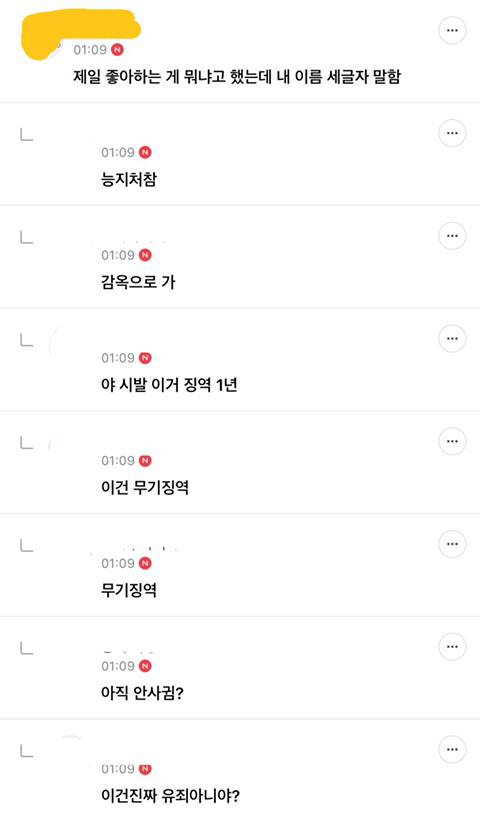Click the red N badge on the main post

coord(118,50)
